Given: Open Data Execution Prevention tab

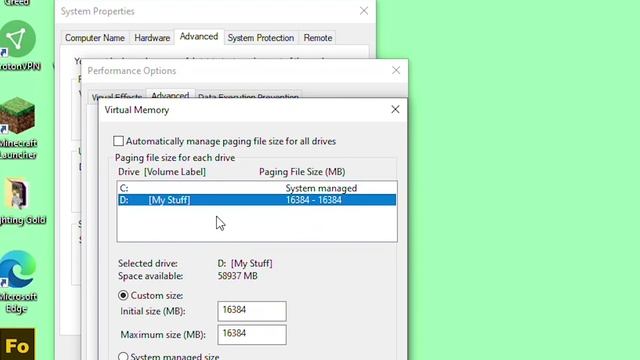Looking at the screenshot, I should click(x=248, y=96).
